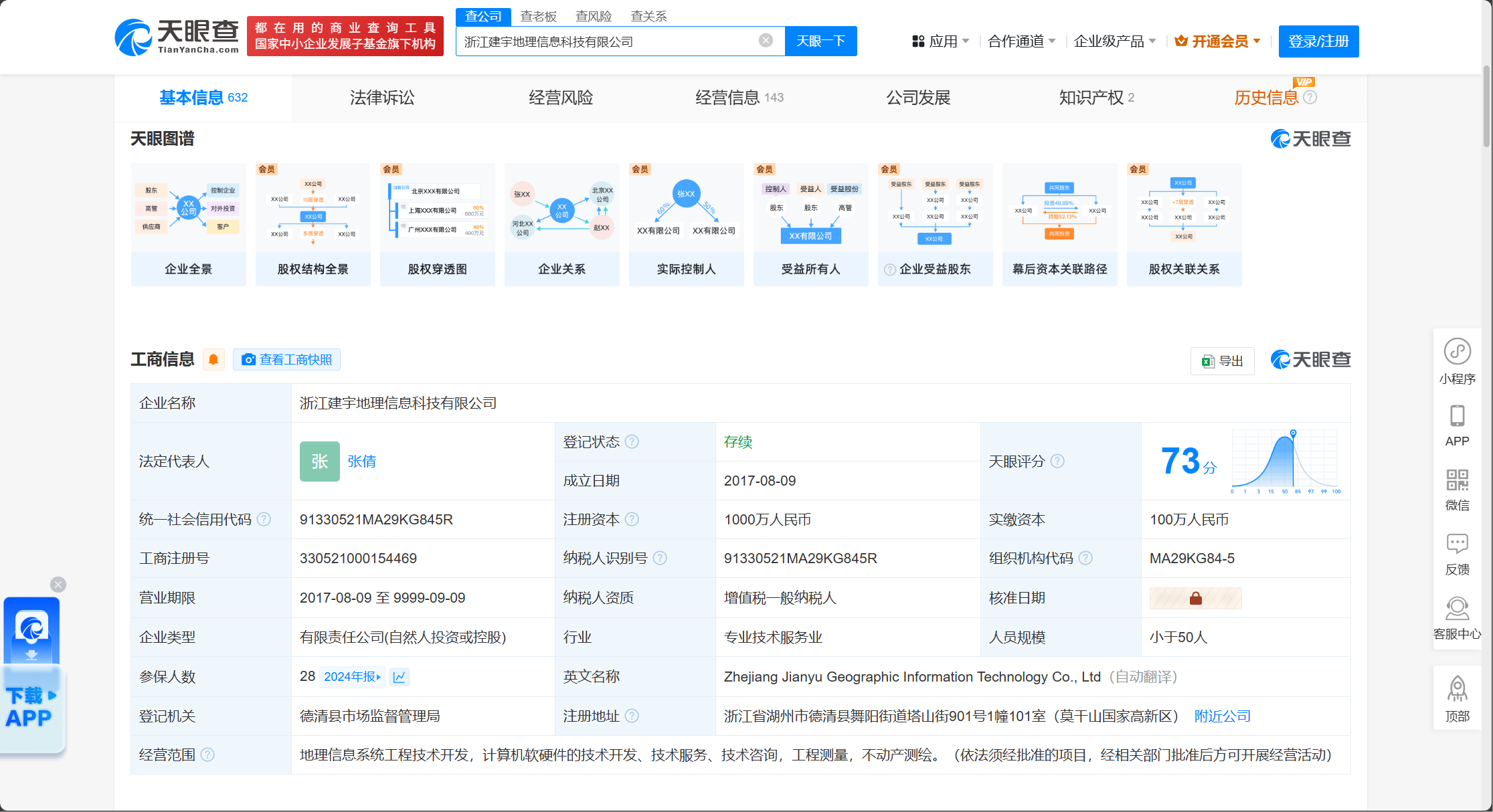Open the 基本信息 tab
This screenshot has height=812, width=1493.
[x=203, y=98]
